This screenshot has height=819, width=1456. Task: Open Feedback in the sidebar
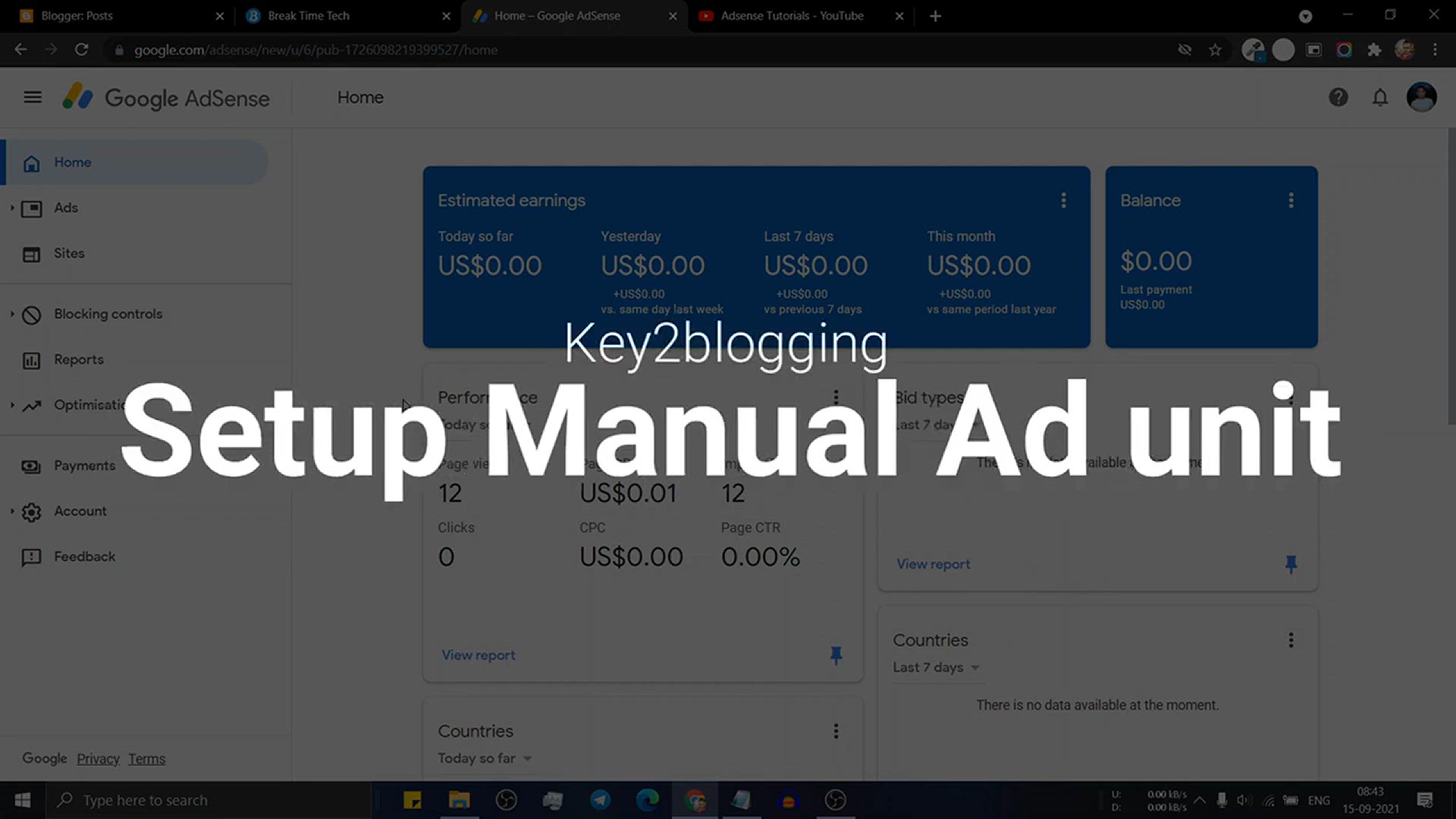pyautogui.click(x=84, y=557)
